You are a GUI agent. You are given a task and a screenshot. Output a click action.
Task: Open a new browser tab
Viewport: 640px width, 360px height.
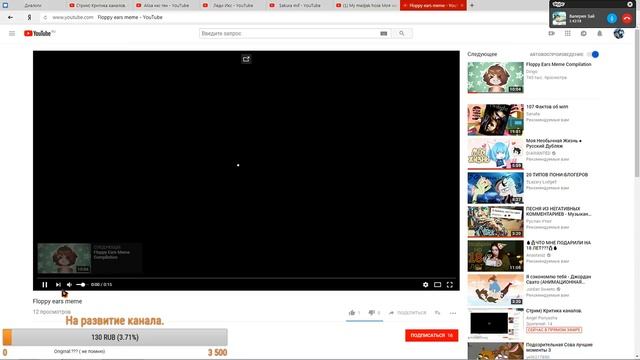tap(472, 5)
